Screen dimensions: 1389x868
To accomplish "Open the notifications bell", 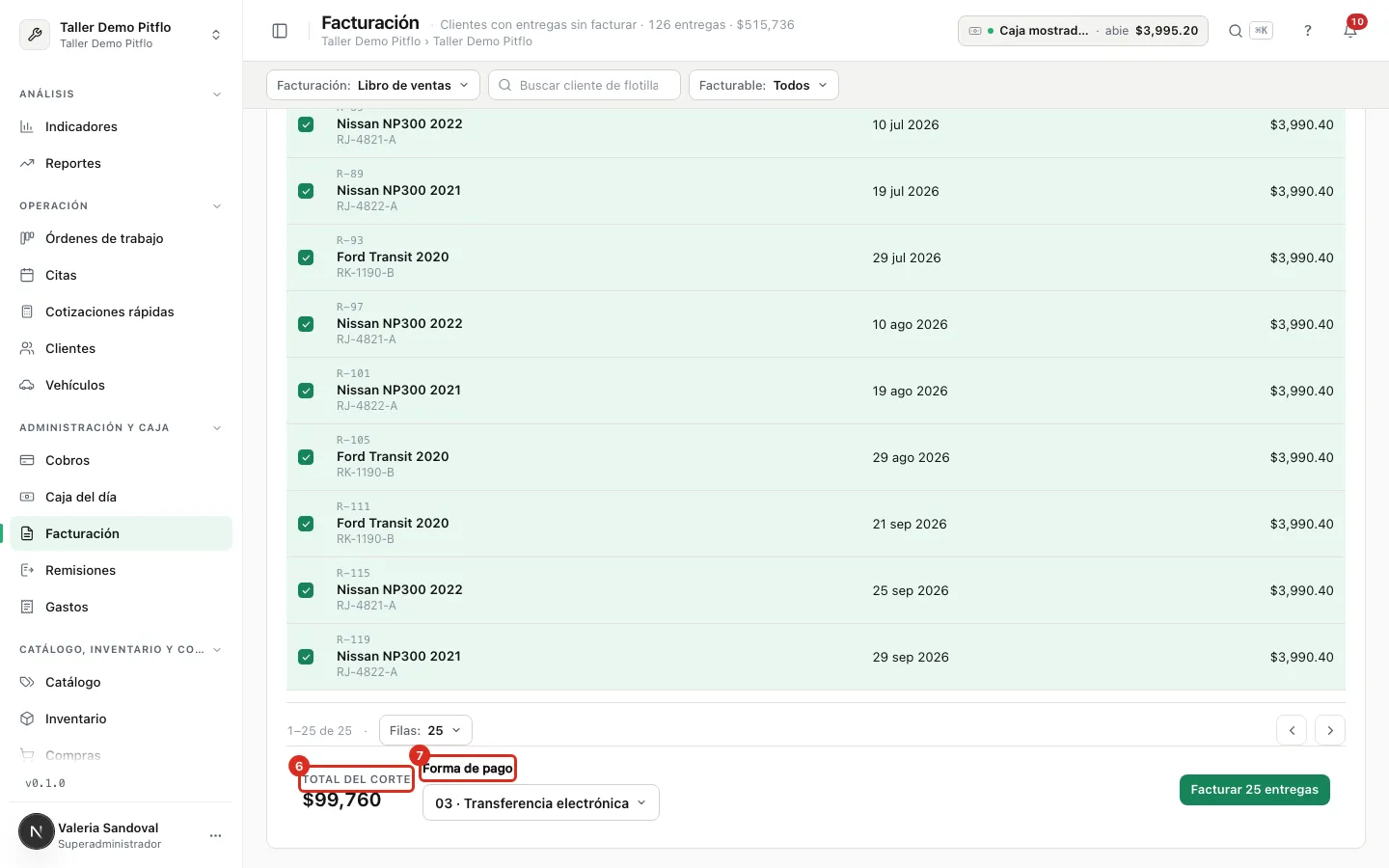I will pyautogui.click(x=1350, y=31).
